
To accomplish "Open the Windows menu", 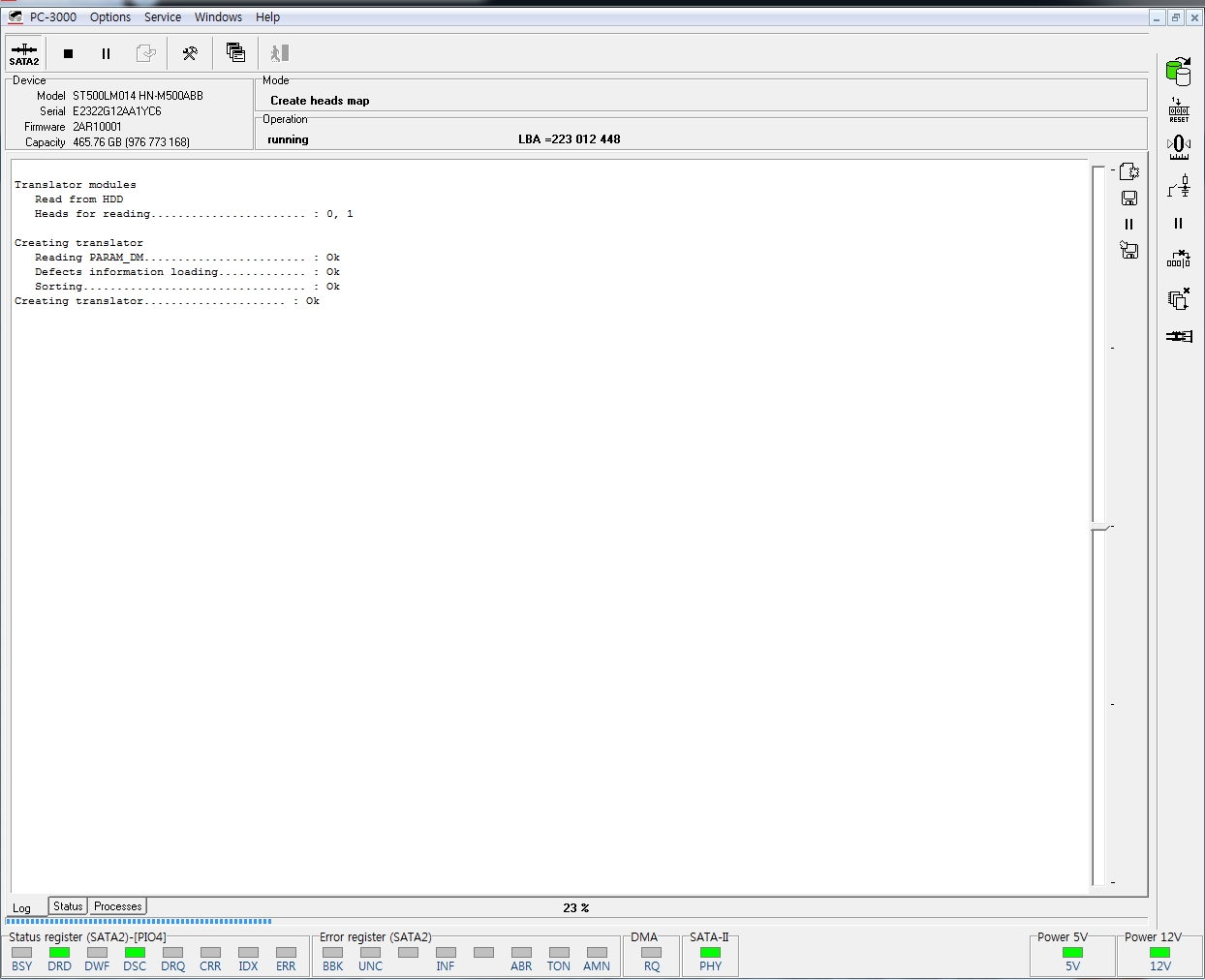I will (x=218, y=17).
